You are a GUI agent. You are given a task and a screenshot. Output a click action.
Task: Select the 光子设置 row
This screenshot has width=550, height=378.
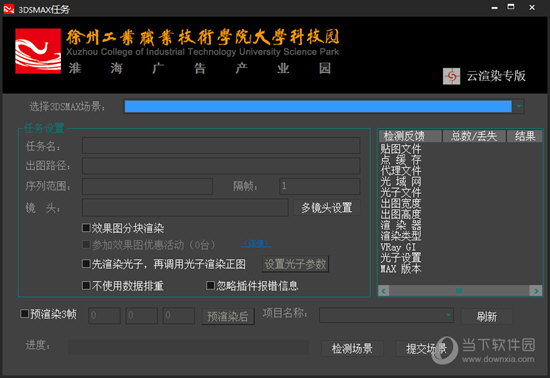pyautogui.click(x=401, y=258)
